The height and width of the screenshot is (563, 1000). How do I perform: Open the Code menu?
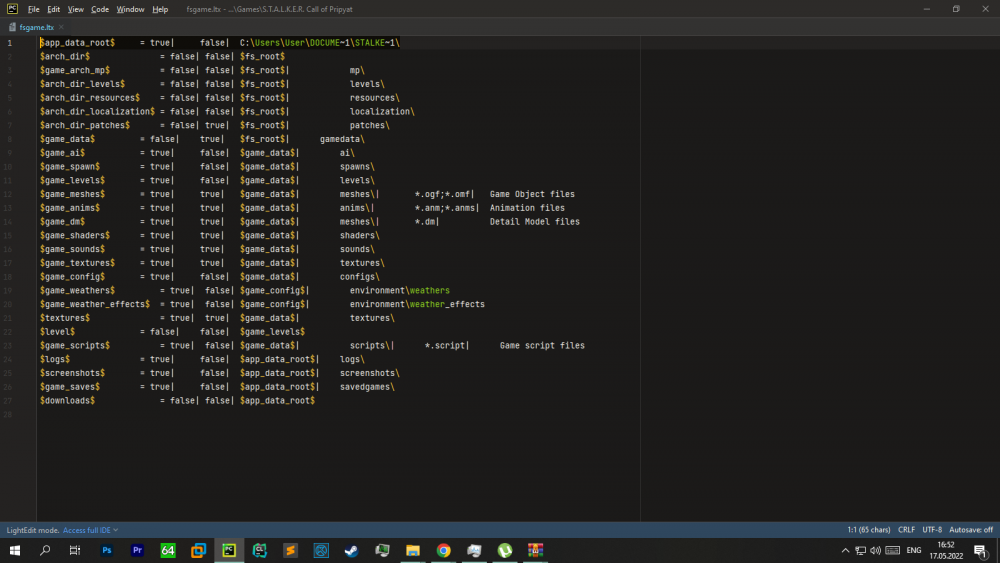click(100, 9)
